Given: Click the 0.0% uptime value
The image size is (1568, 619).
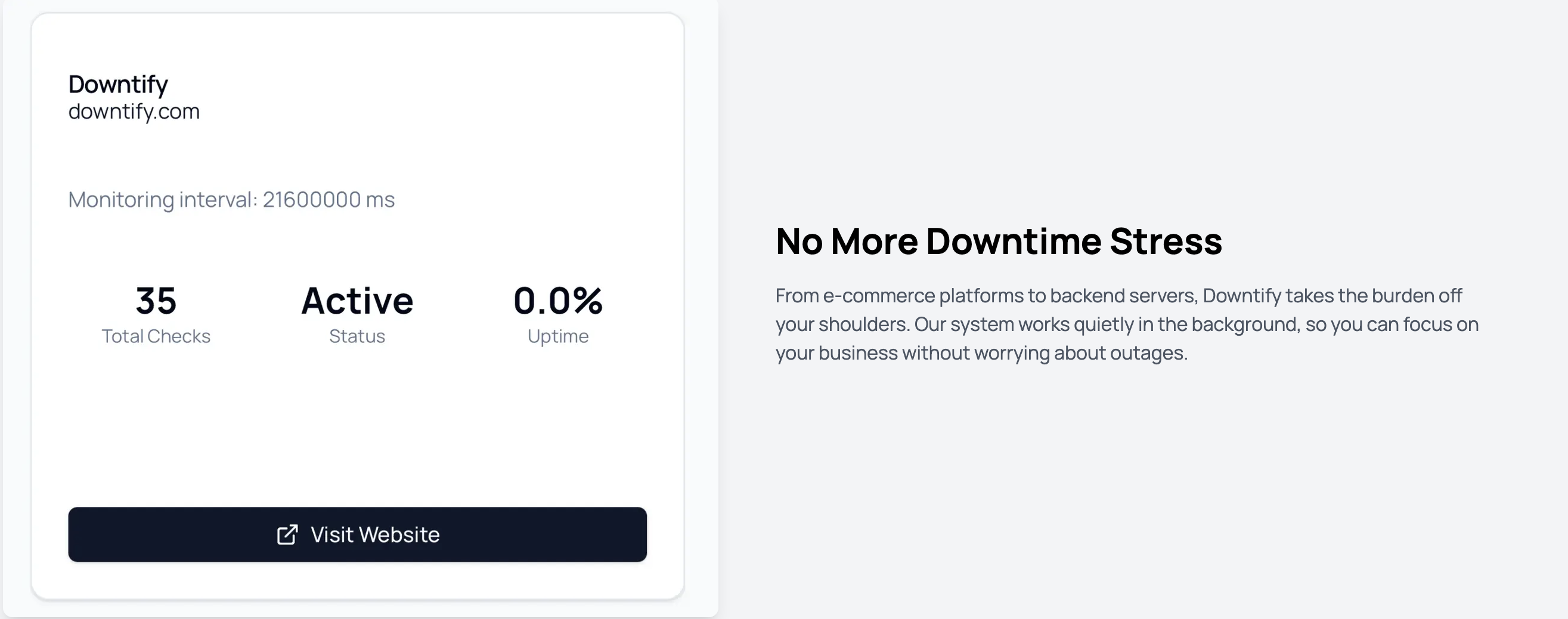Looking at the screenshot, I should pyautogui.click(x=558, y=301).
